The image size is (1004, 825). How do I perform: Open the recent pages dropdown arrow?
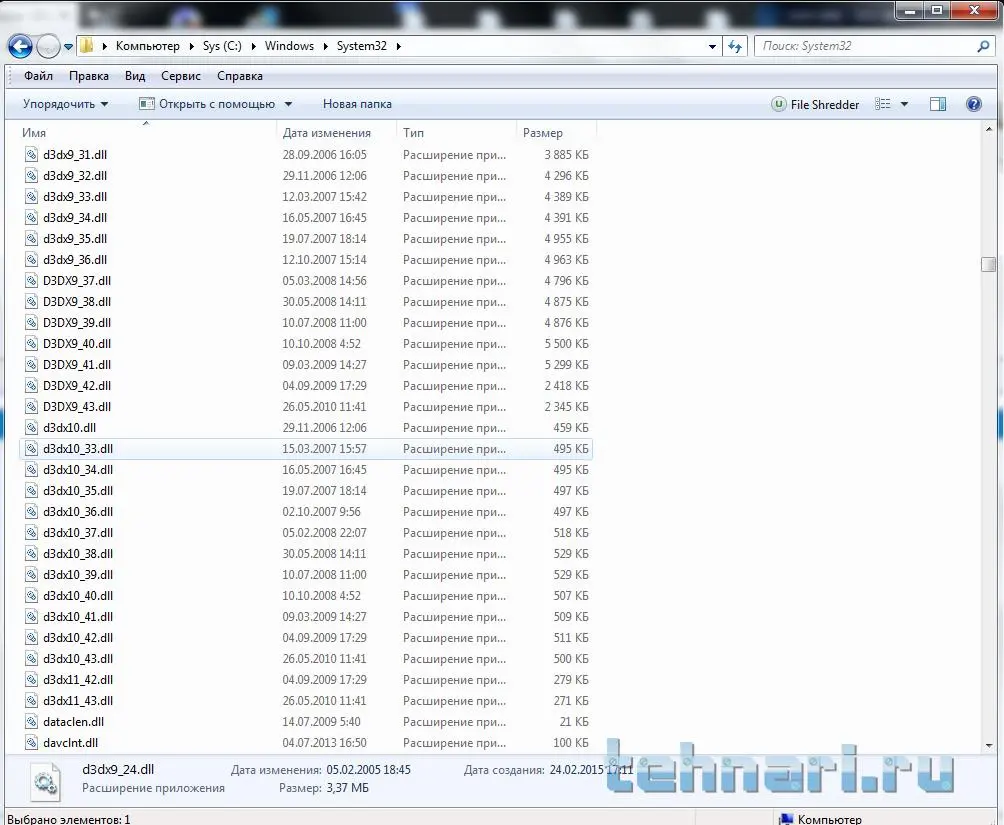68,47
